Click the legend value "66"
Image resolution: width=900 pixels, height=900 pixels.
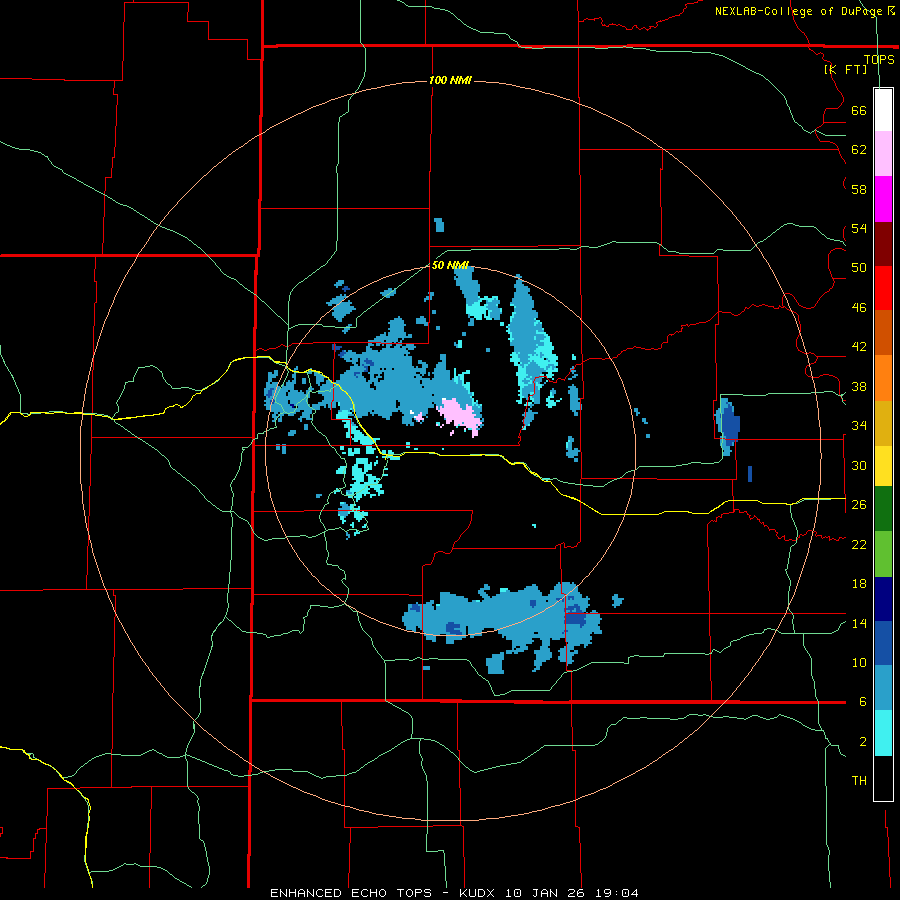(859, 110)
